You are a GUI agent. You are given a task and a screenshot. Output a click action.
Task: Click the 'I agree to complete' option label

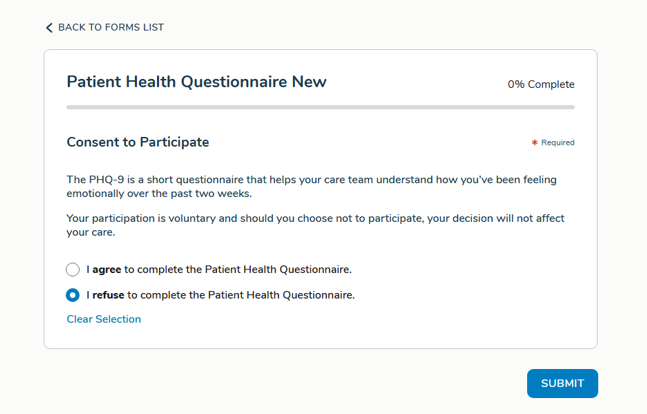pyautogui.click(x=219, y=269)
